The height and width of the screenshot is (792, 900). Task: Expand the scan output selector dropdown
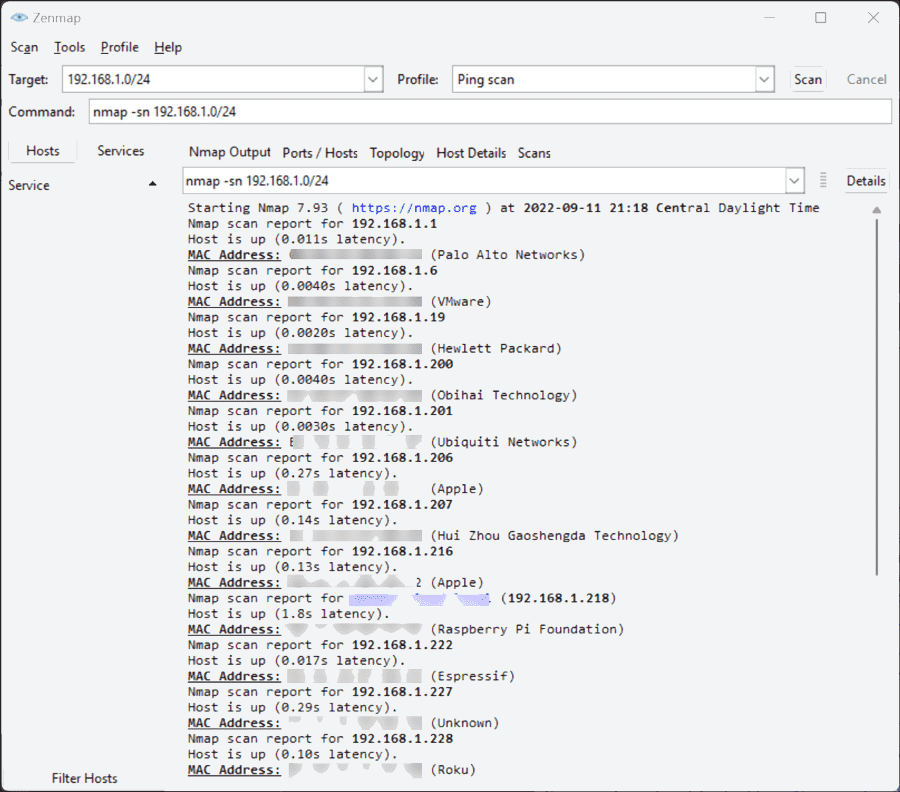(794, 181)
